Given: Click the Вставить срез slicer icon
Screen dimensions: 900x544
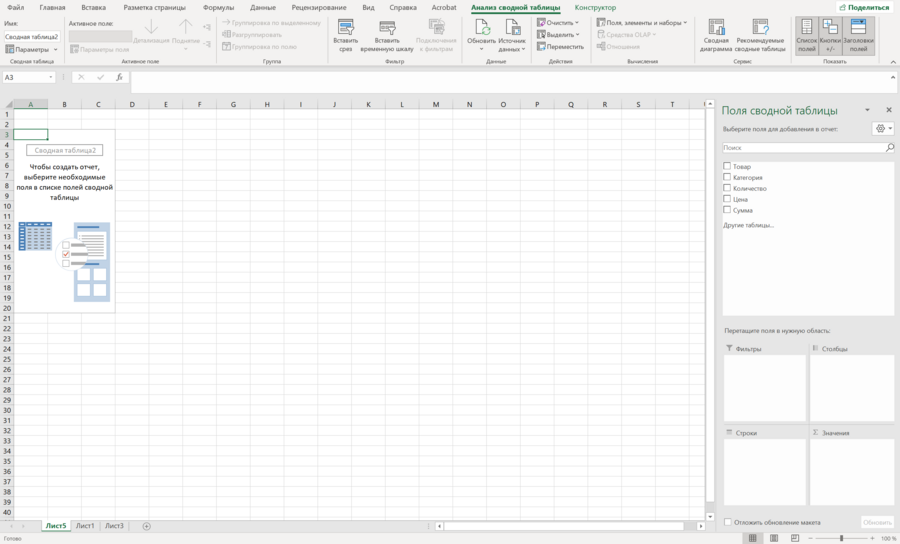Looking at the screenshot, I should click(346, 27).
